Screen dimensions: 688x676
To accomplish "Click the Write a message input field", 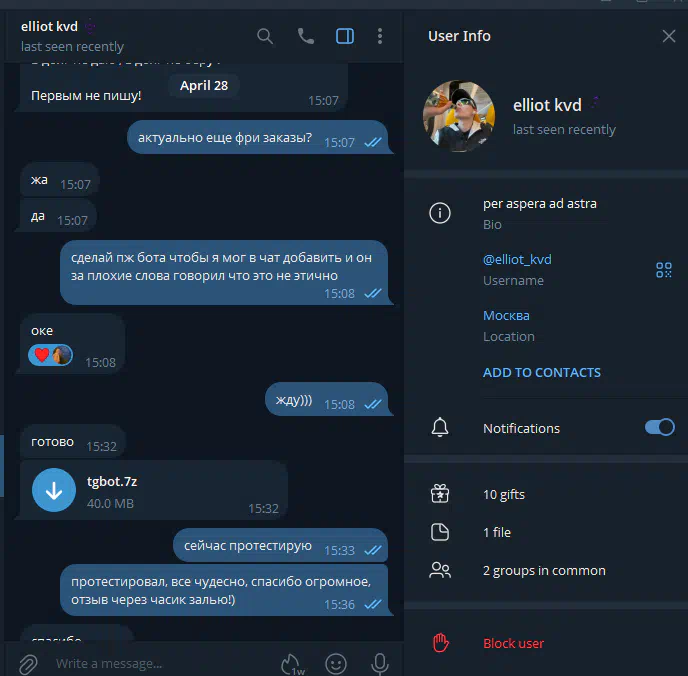I will (162, 664).
